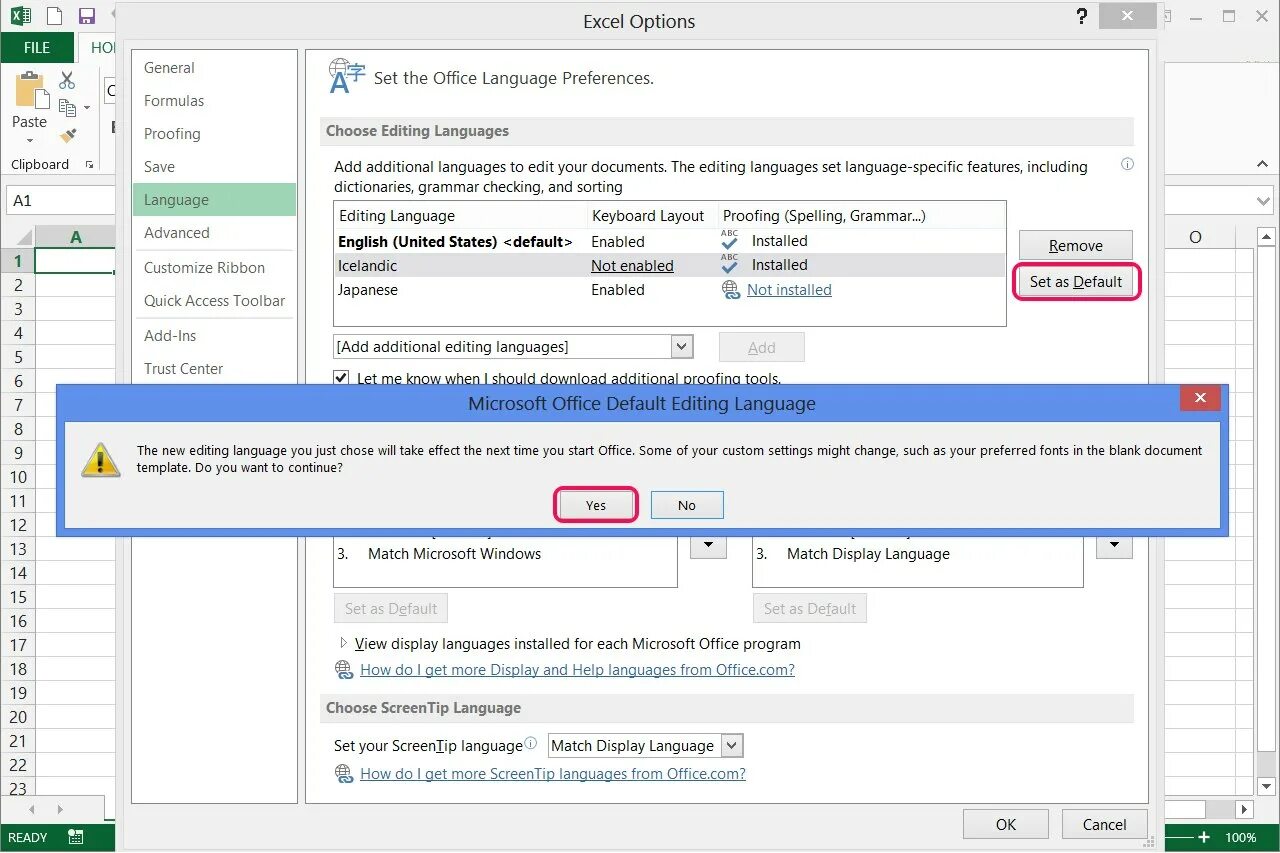The width and height of the screenshot is (1280, 853).
Task: Click the Set as Default editing language button
Action: click(x=1076, y=282)
